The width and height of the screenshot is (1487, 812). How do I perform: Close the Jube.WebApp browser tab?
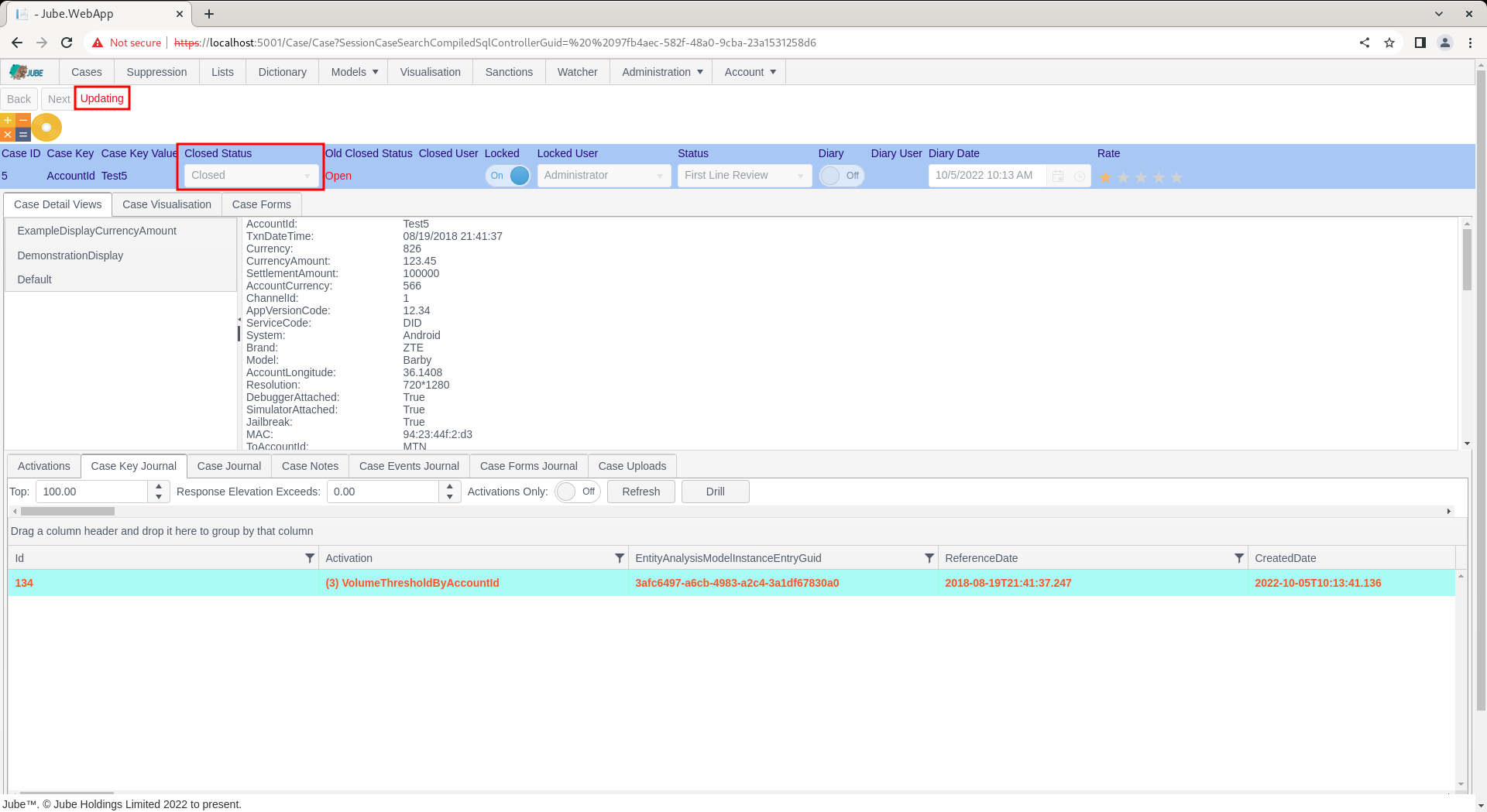pyautogui.click(x=180, y=14)
